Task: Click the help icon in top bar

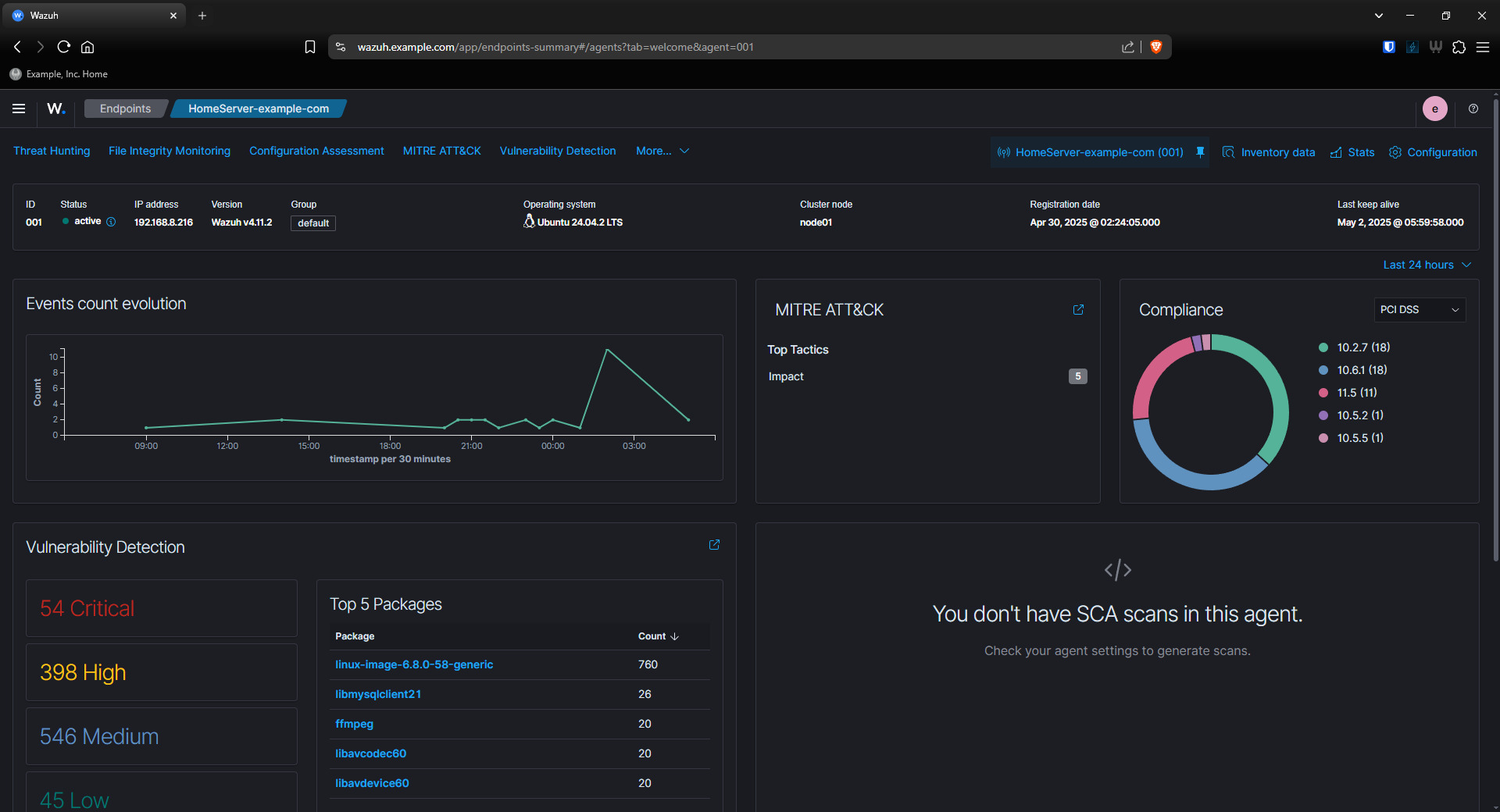Action: pos(1473,109)
